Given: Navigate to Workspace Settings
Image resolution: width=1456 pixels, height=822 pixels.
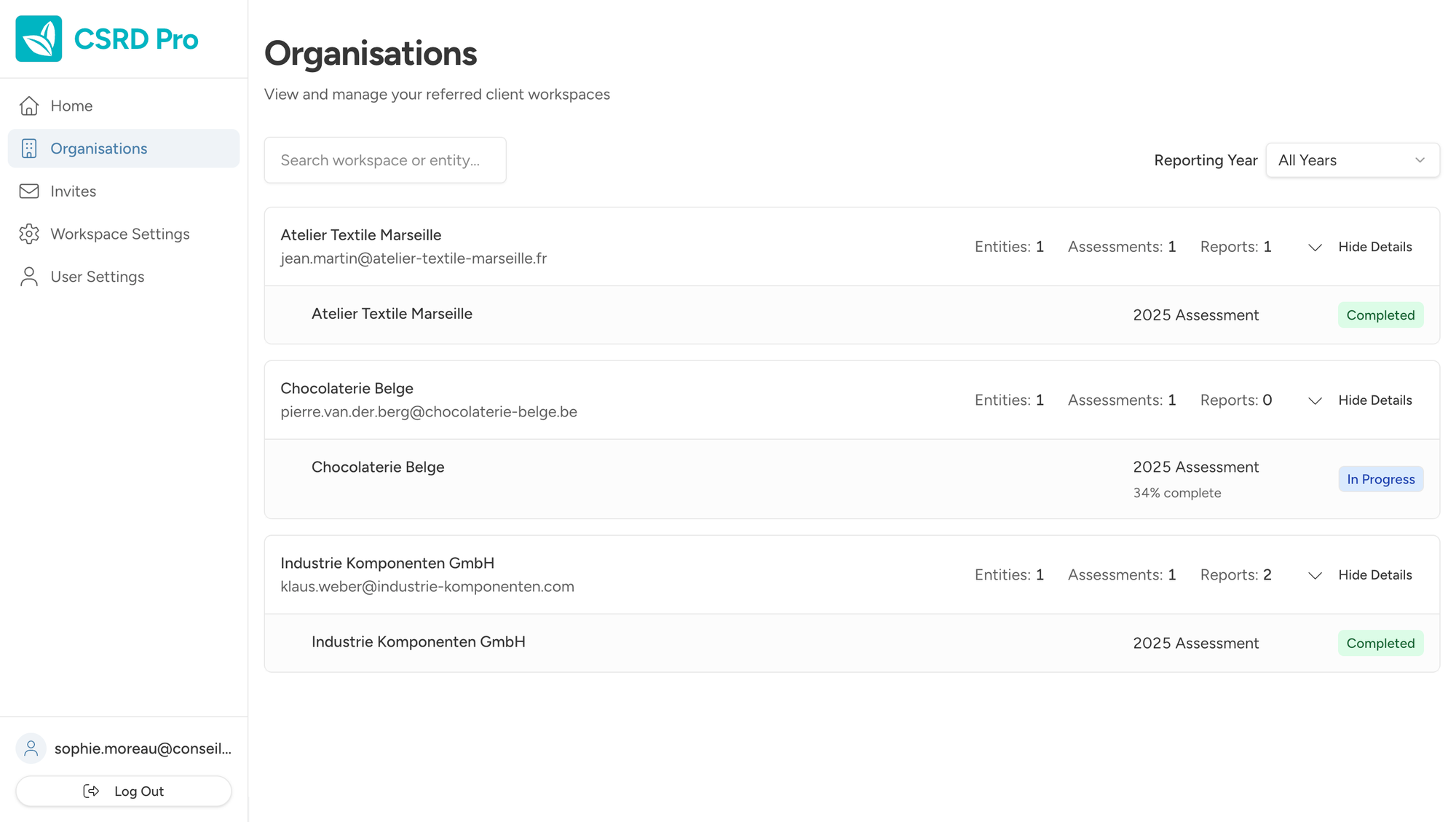Looking at the screenshot, I should click(x=119, y=233).
